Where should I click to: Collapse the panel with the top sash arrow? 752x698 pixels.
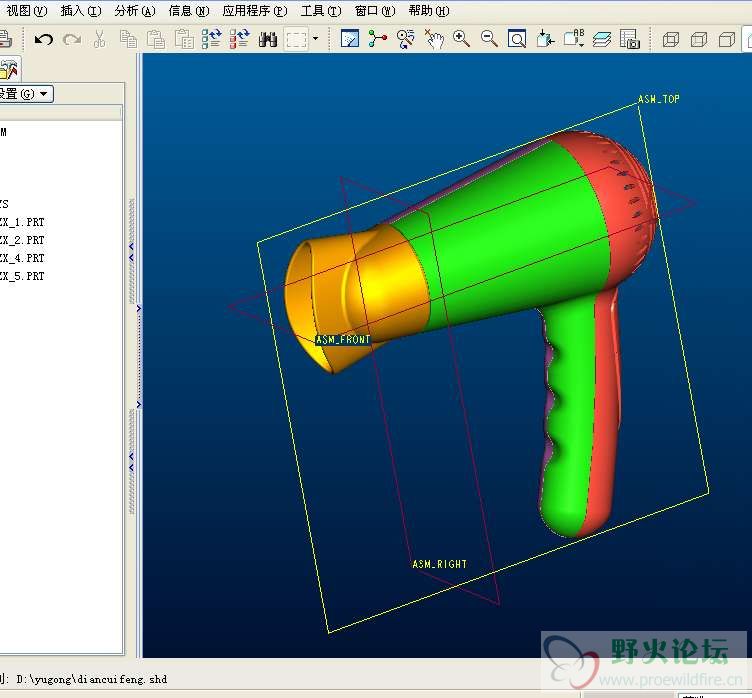tap(131, 251)
